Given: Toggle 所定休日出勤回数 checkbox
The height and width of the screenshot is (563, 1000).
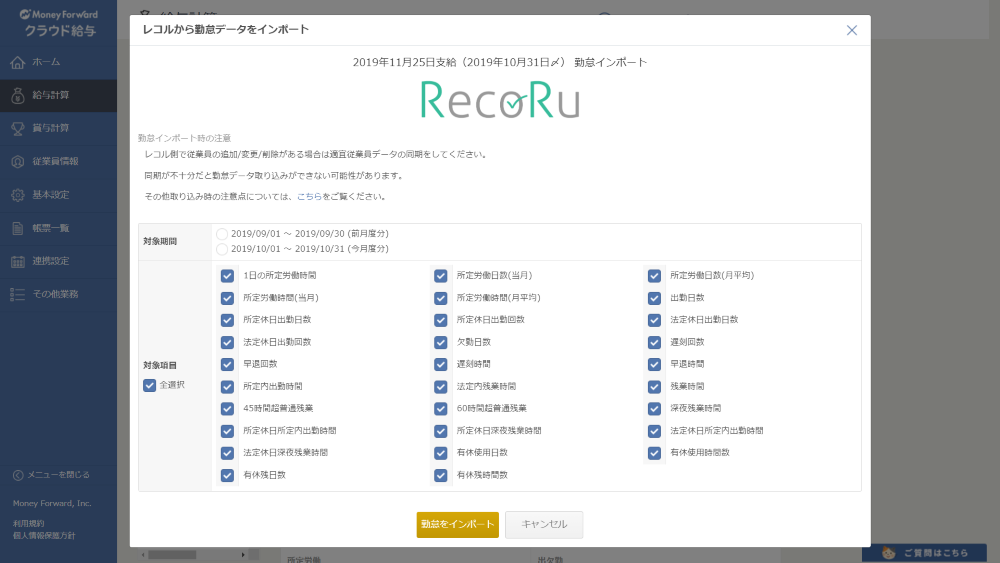Looking at the screenshot, I should 441,320.
